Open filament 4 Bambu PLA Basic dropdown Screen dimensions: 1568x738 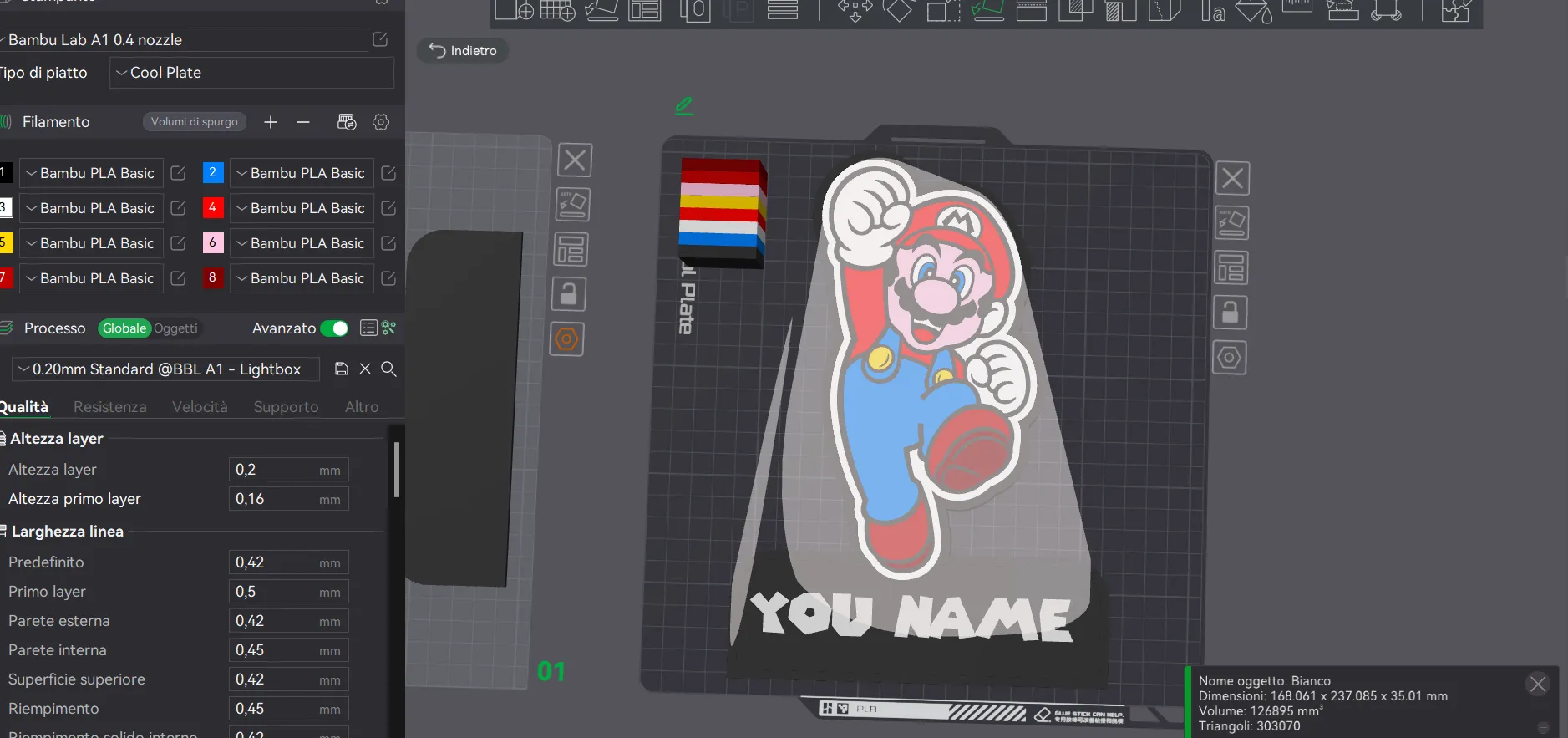(302, 208)
